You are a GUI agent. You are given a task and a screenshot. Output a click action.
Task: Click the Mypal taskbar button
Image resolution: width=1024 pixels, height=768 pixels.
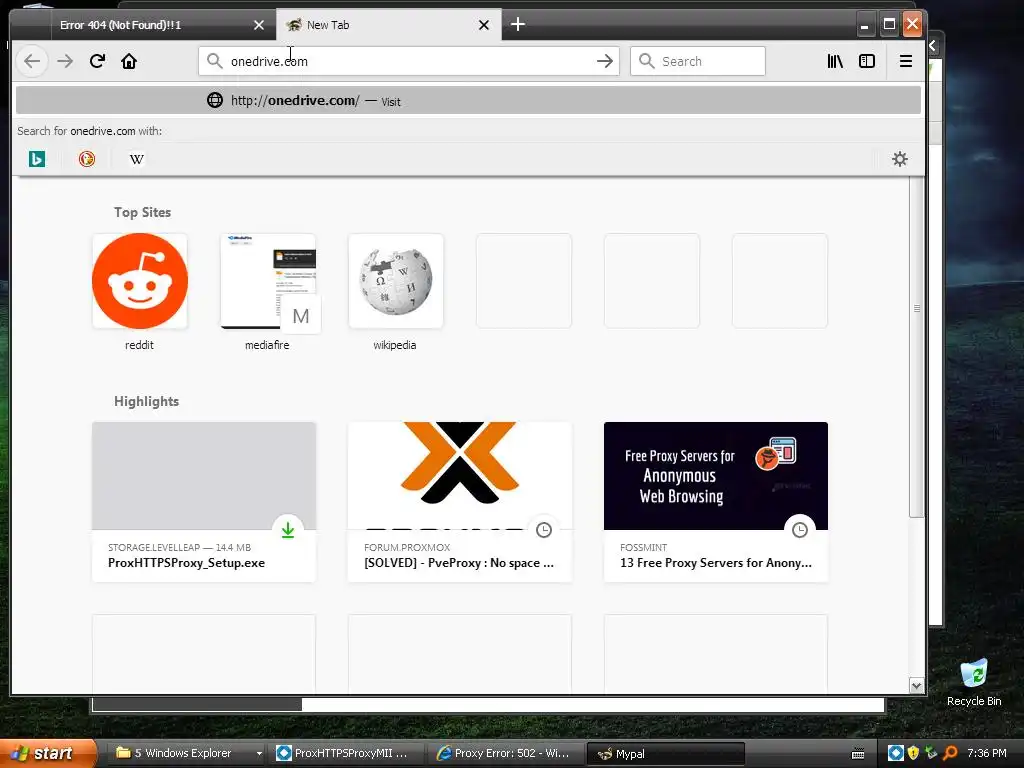coord(666,753)
